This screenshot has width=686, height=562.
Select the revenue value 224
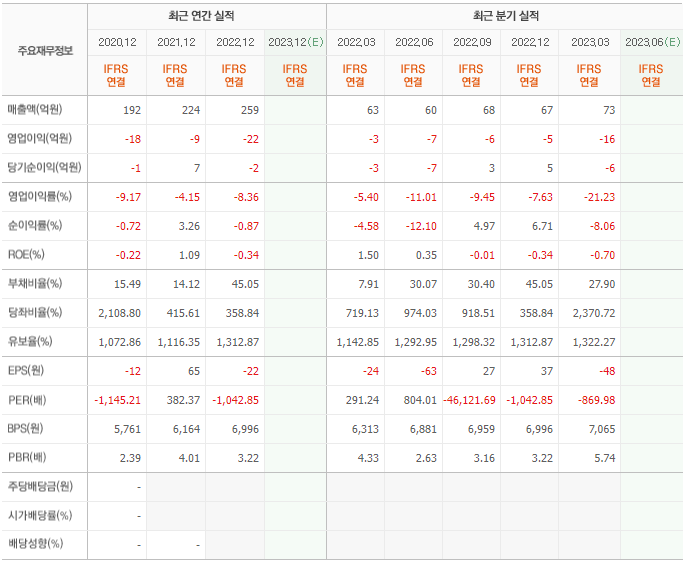(x=191, y=110)
